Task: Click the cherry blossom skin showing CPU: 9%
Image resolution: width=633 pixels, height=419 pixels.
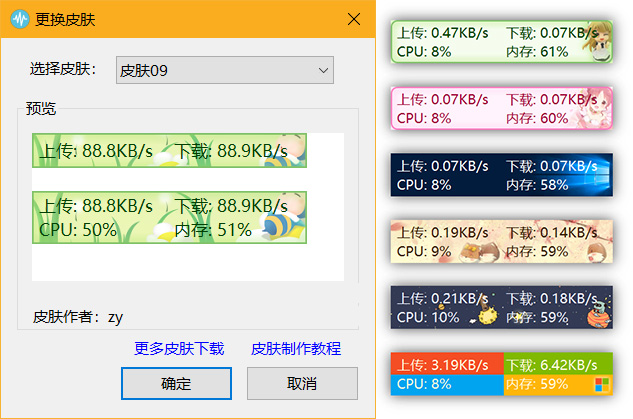Action: tap(502, 241)
